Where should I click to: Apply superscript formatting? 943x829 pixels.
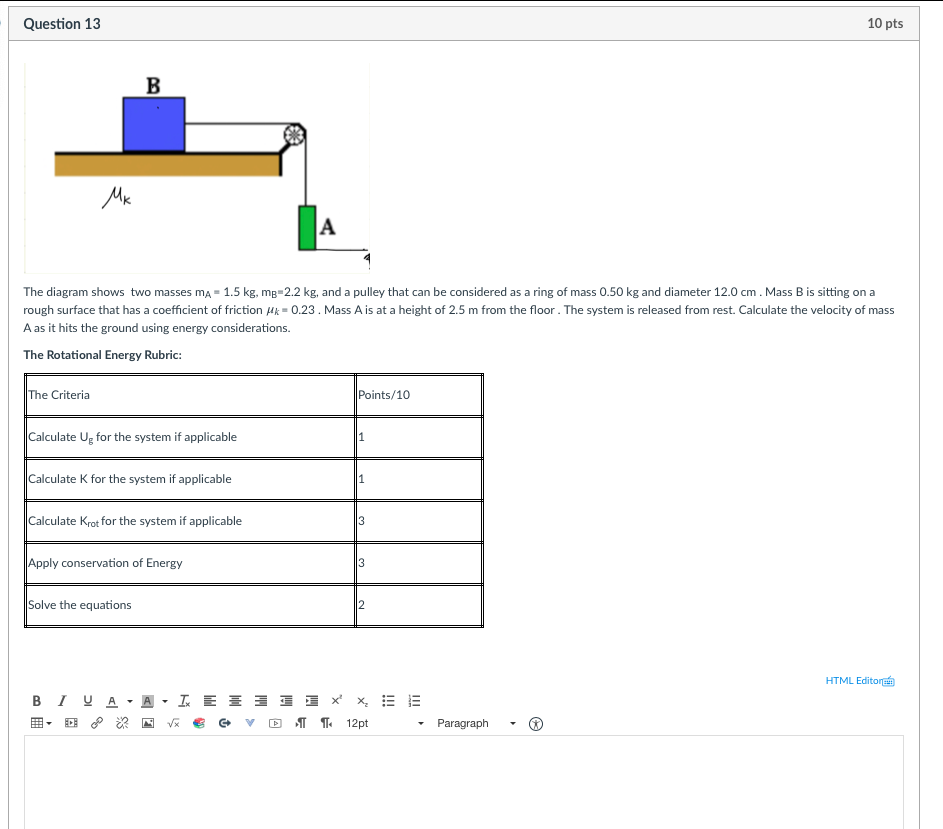tap(336, 701)
